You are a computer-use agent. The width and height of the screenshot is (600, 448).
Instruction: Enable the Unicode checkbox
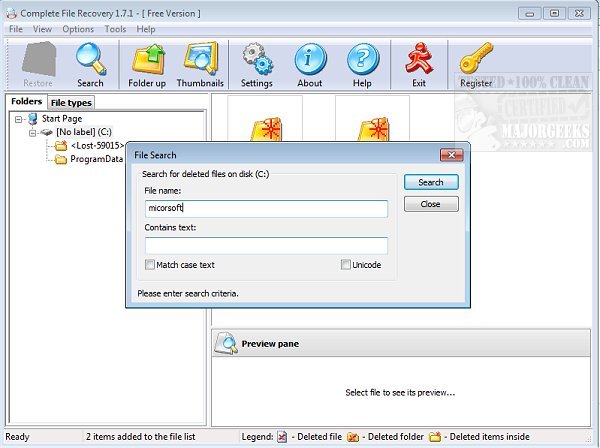pos(346,265)
